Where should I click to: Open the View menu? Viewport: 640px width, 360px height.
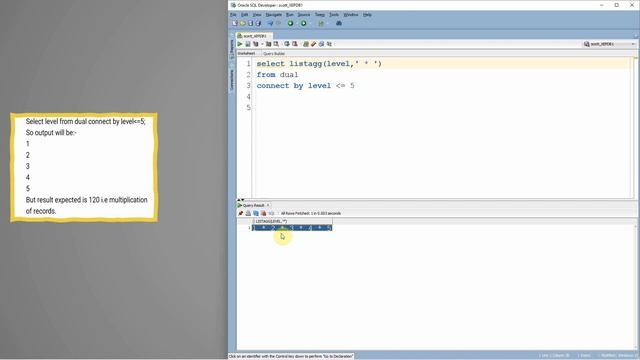(x=257, y=15)
